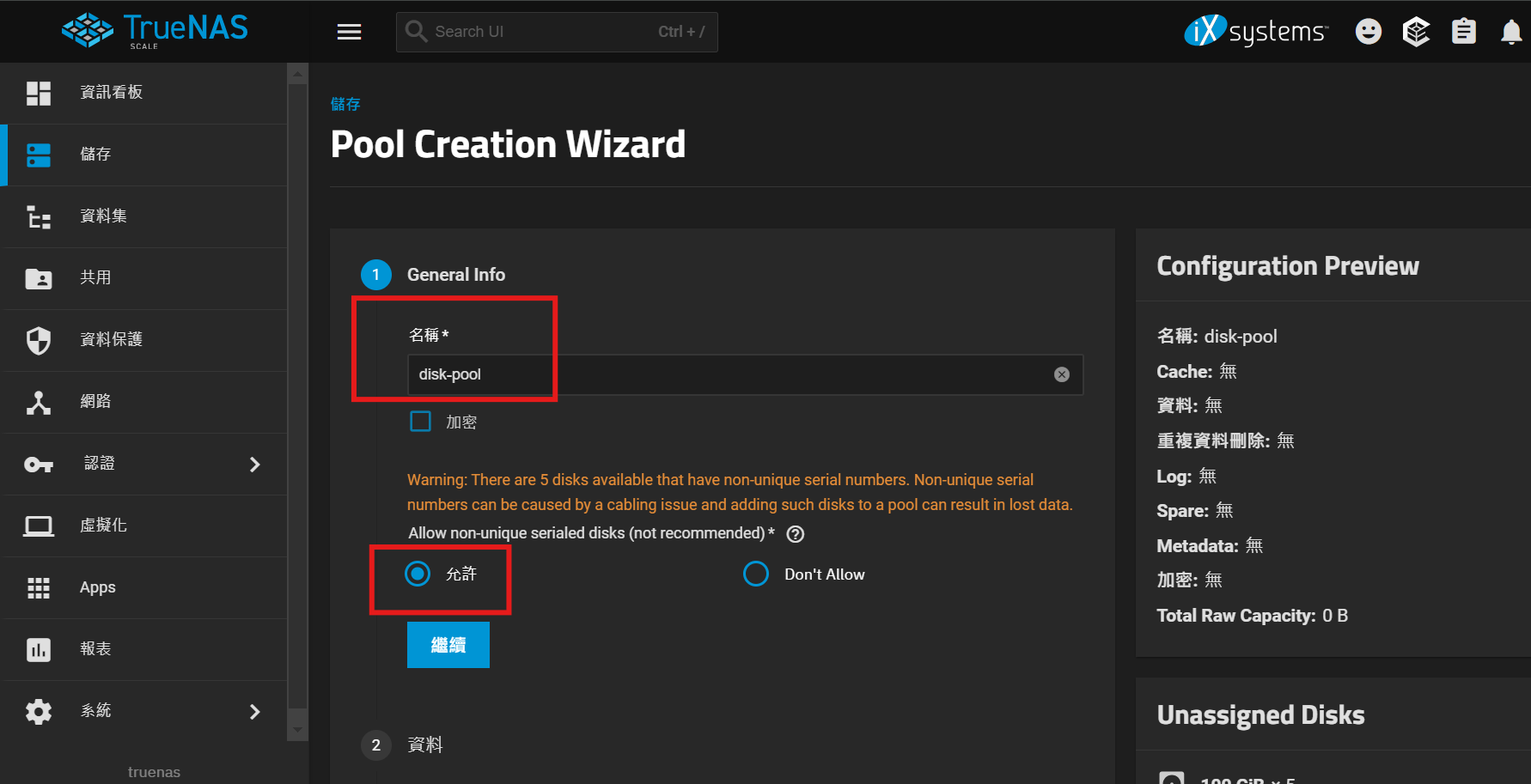Screen dimensions: 1531x784
Task: Select the 允許 radio option
Action: point(418,574)
